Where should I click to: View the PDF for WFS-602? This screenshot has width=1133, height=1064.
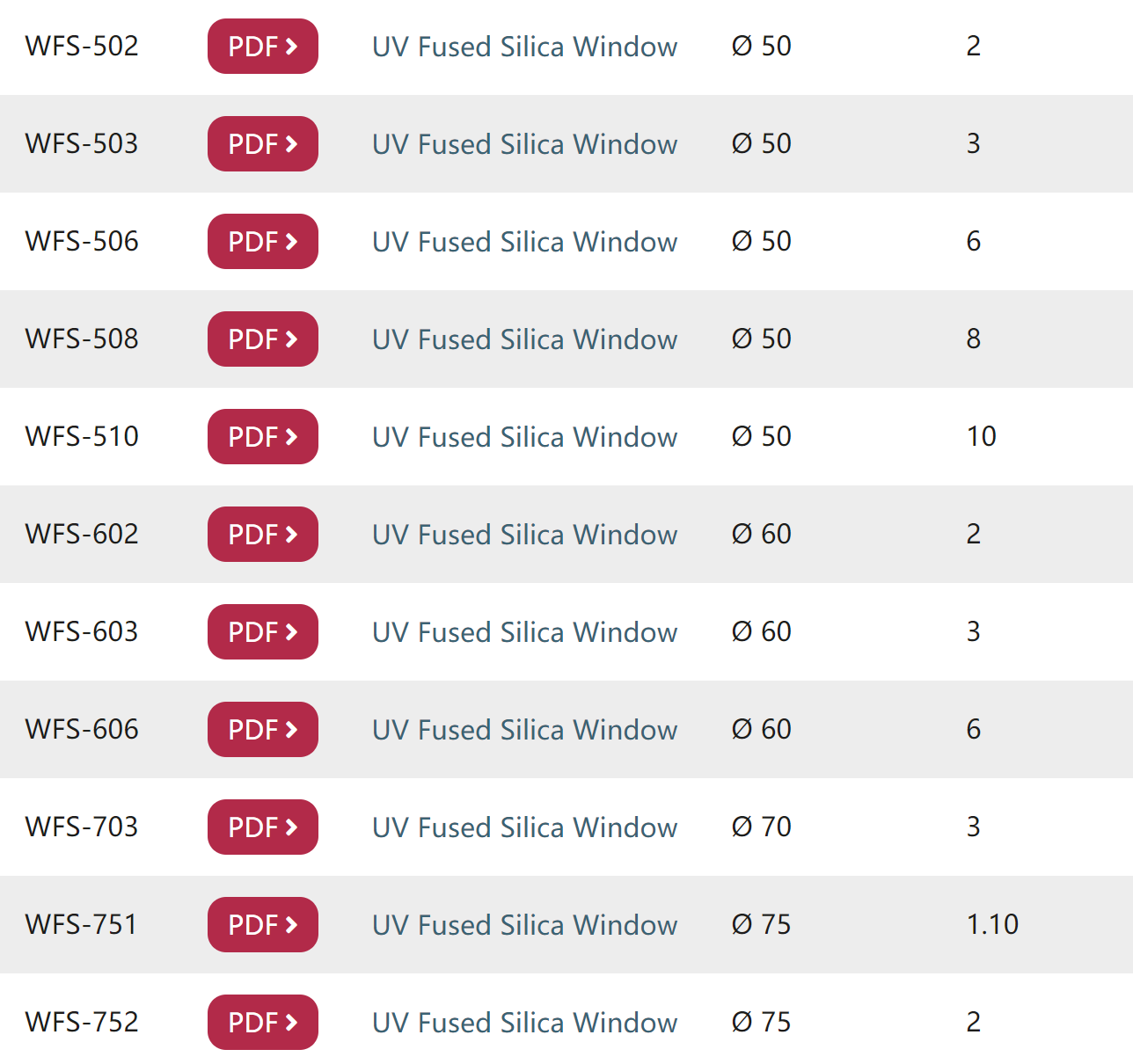click(262, 535)
